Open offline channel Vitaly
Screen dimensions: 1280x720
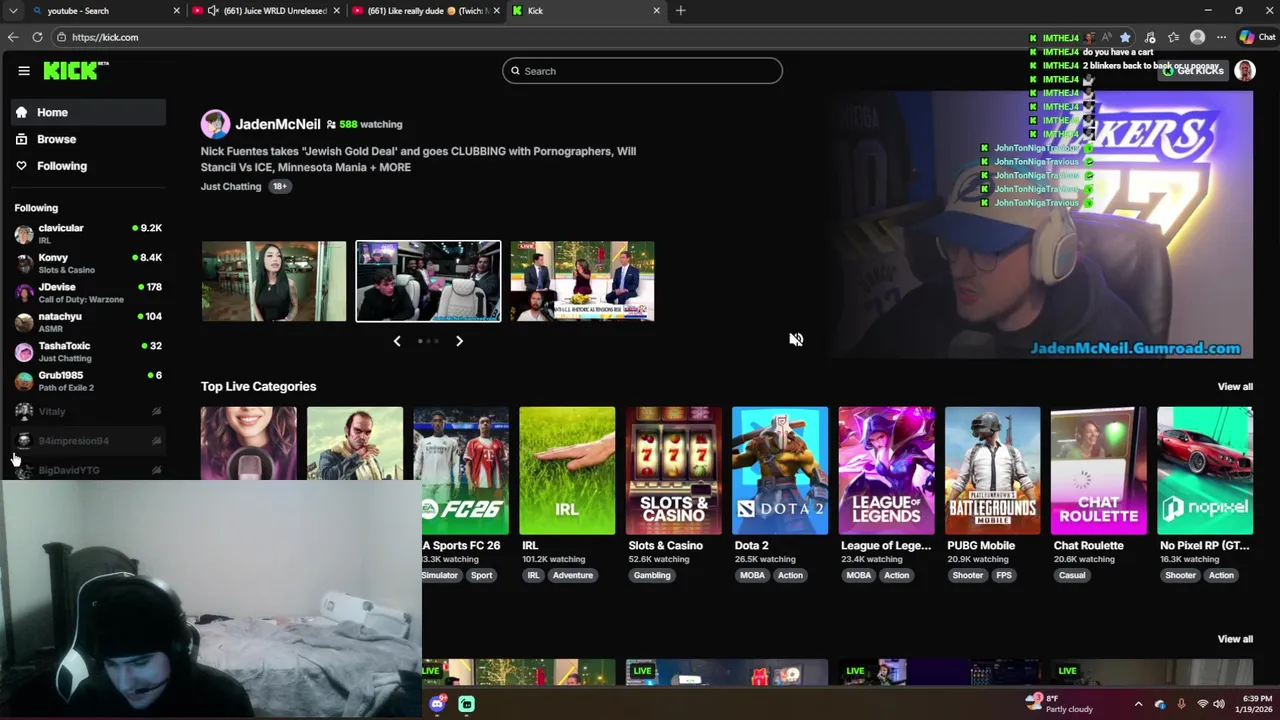click(x=88, y=411)
